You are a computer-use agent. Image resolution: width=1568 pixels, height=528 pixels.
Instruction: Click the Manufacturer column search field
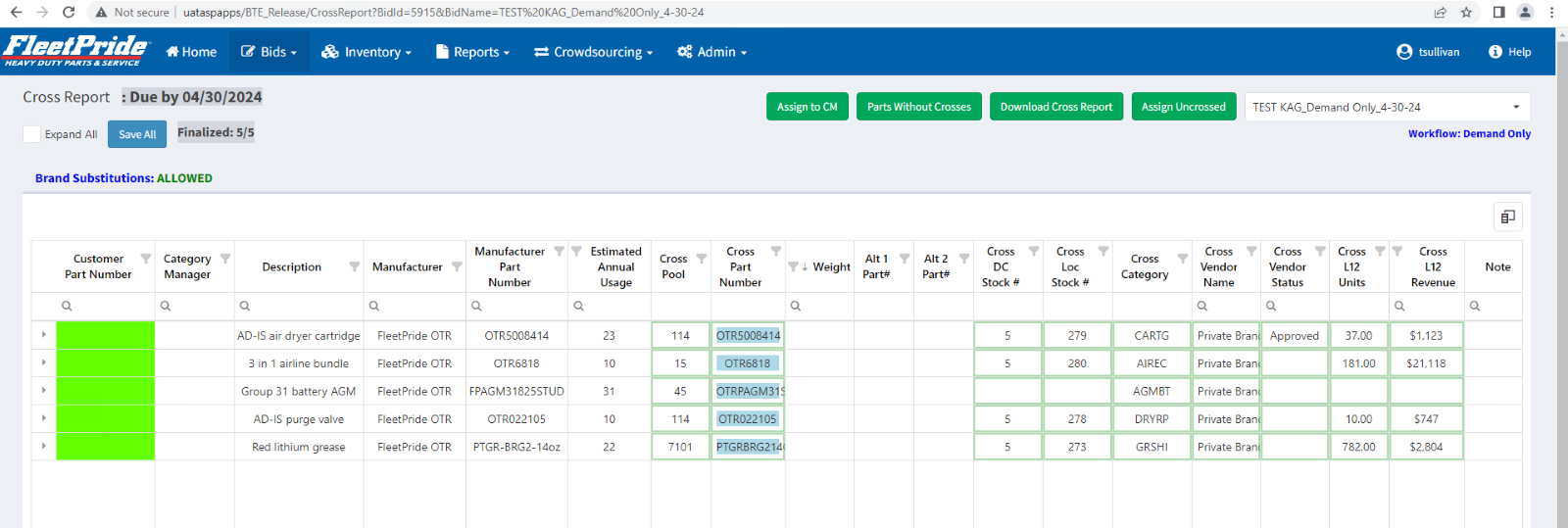pyautogui.click(x=415, y=306)
